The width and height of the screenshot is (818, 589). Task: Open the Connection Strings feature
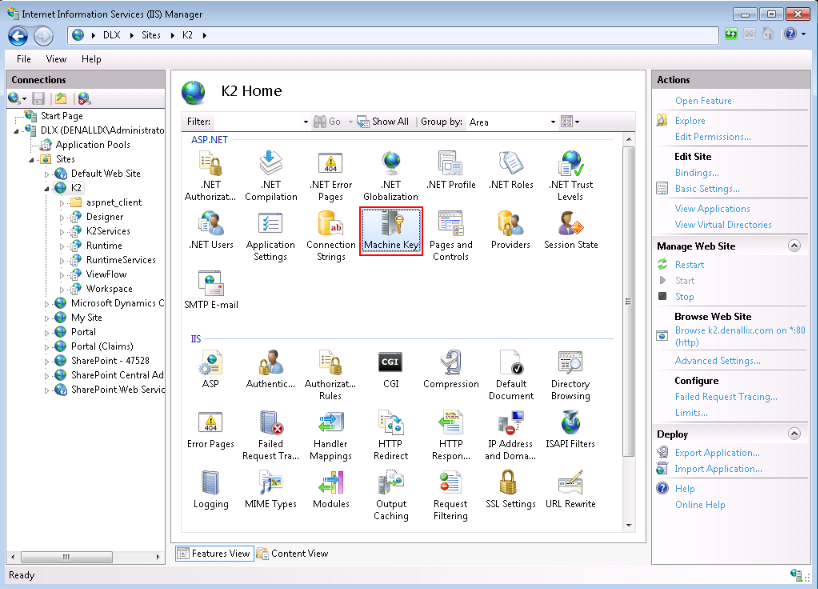click(330, 235)
